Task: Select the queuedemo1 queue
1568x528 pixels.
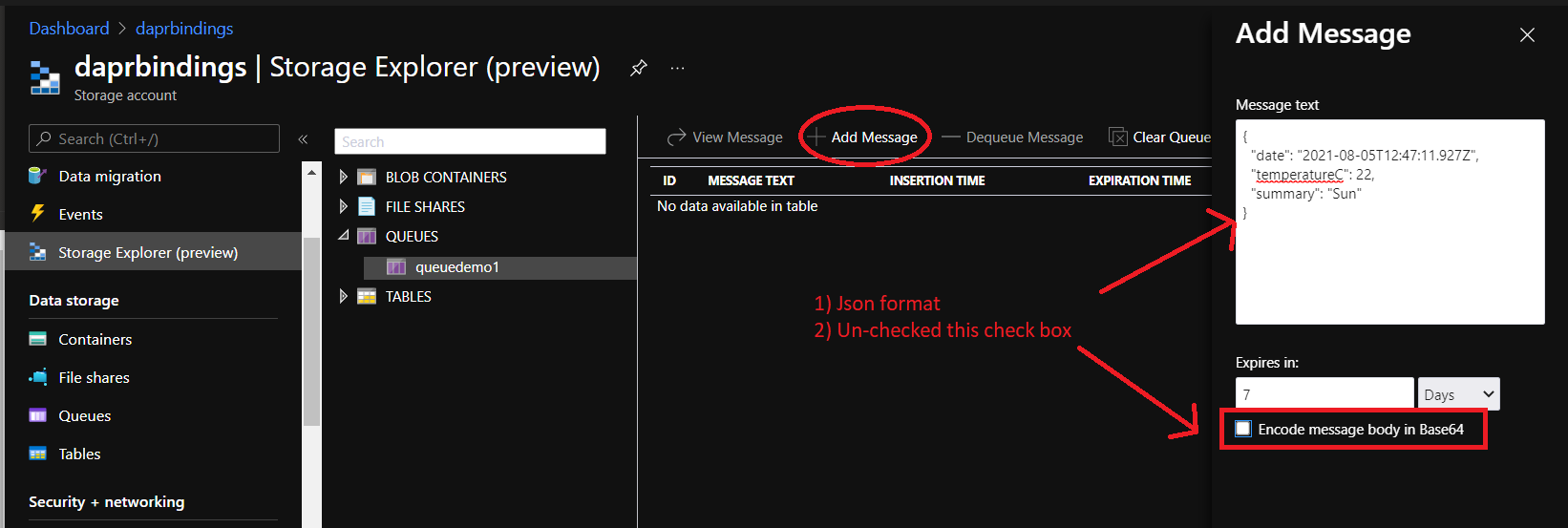Action: point(456,267)
